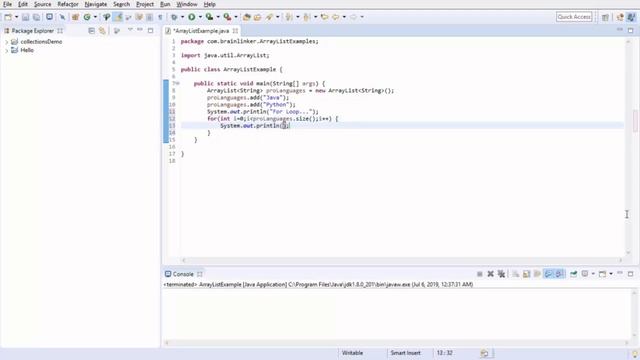Image resolution: width=640 pixels, height=360 pixels.
Task: Open the Coverage dropdown arrow
Action: point(218,17)
